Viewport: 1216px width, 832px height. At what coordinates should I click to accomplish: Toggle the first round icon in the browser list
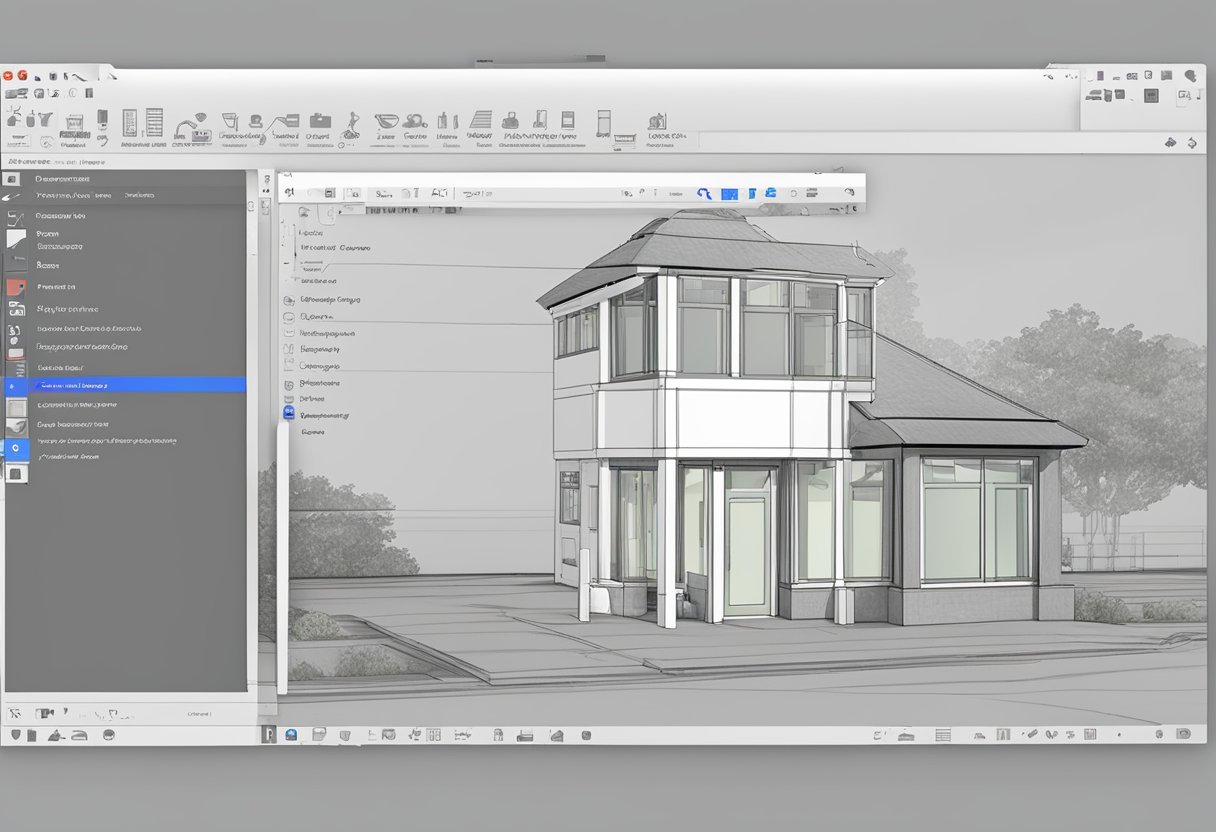click(289, 299)
